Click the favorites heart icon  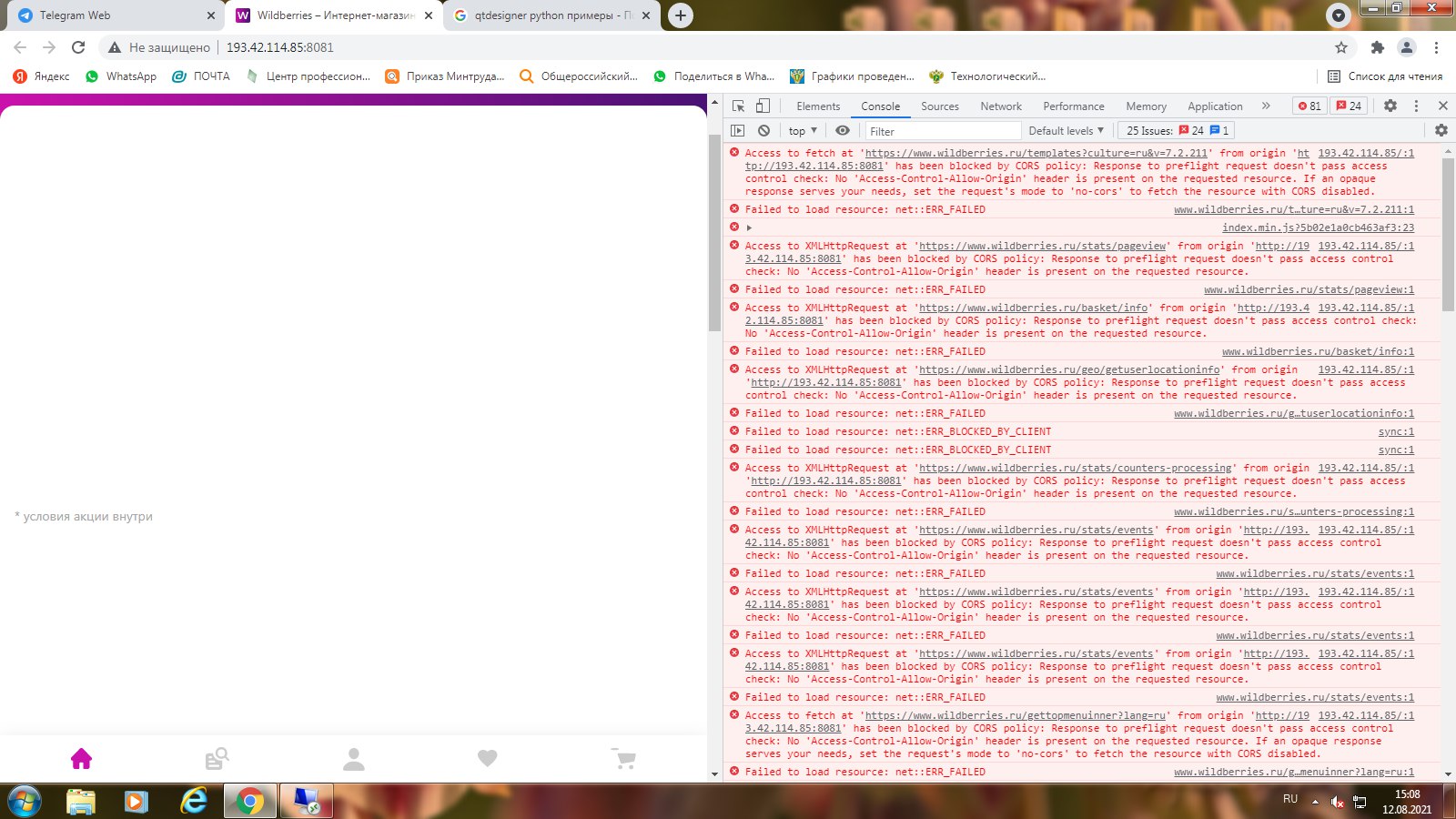(488, 758)
